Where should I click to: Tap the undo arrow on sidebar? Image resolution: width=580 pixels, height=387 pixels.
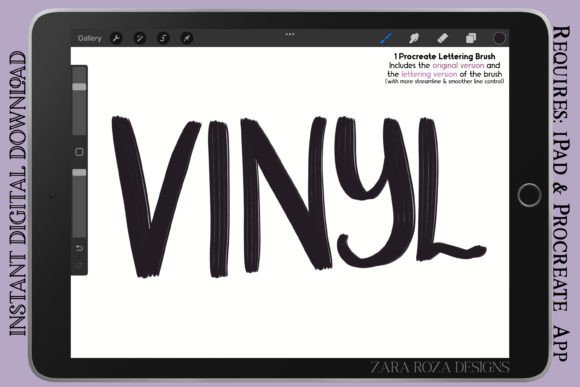point(79,248)
